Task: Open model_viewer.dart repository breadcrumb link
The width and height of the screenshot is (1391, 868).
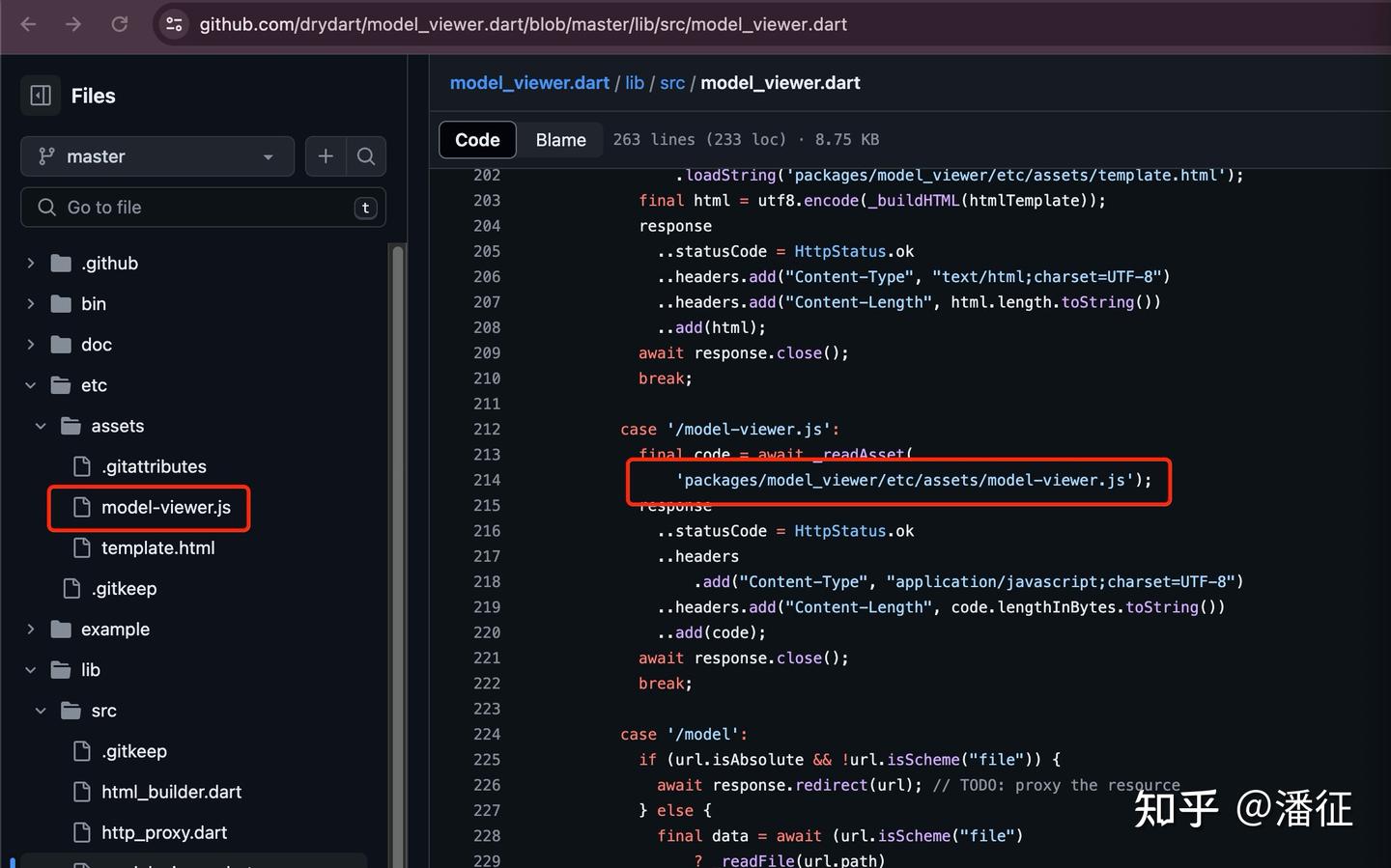Action: tap(529, 83)
